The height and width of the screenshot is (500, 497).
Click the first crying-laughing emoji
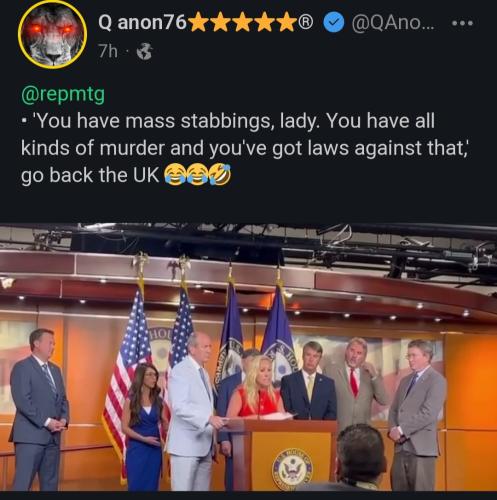pyautogui.click(x=176, y=175)
